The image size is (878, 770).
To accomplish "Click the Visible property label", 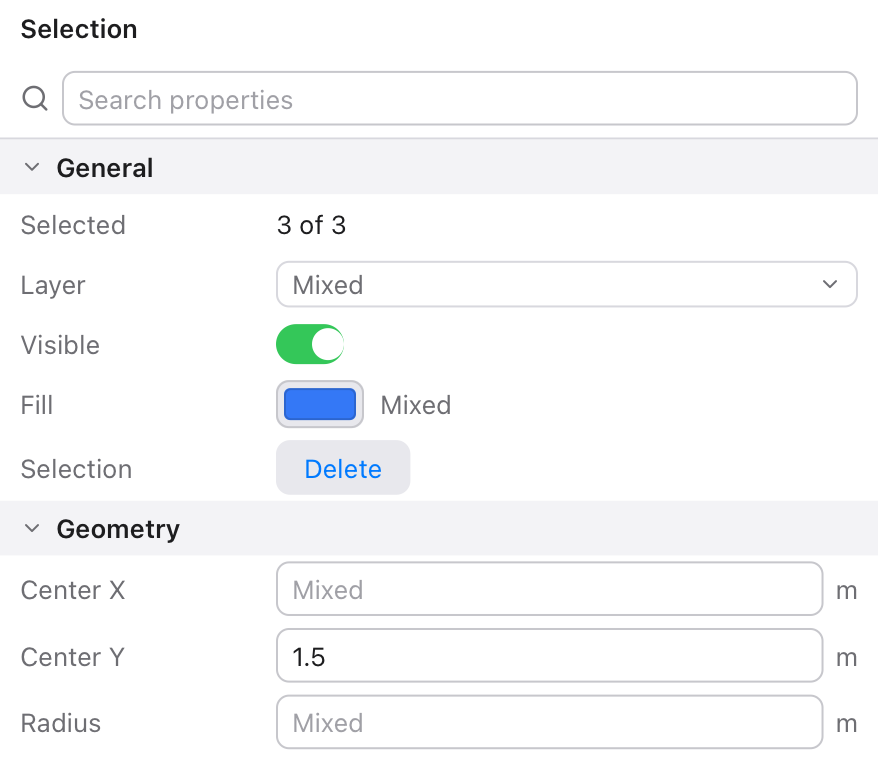I will [60, 345].
